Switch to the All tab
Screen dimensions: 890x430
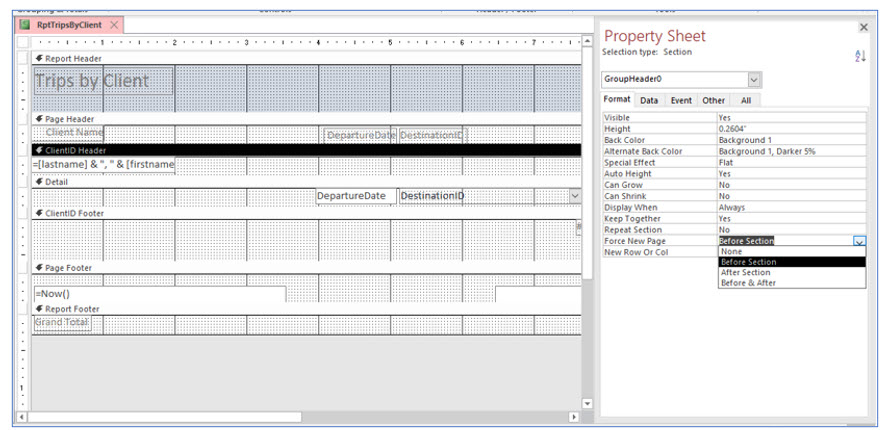(746, 100)
